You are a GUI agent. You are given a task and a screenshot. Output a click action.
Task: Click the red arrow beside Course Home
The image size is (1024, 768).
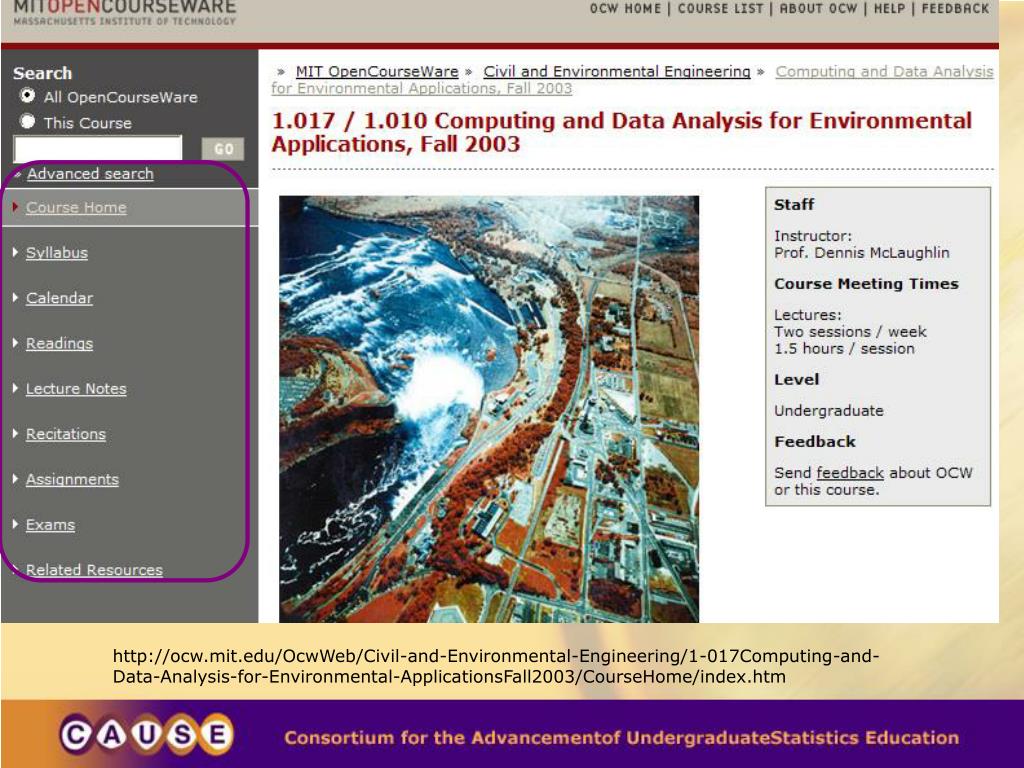pos(15,207)
